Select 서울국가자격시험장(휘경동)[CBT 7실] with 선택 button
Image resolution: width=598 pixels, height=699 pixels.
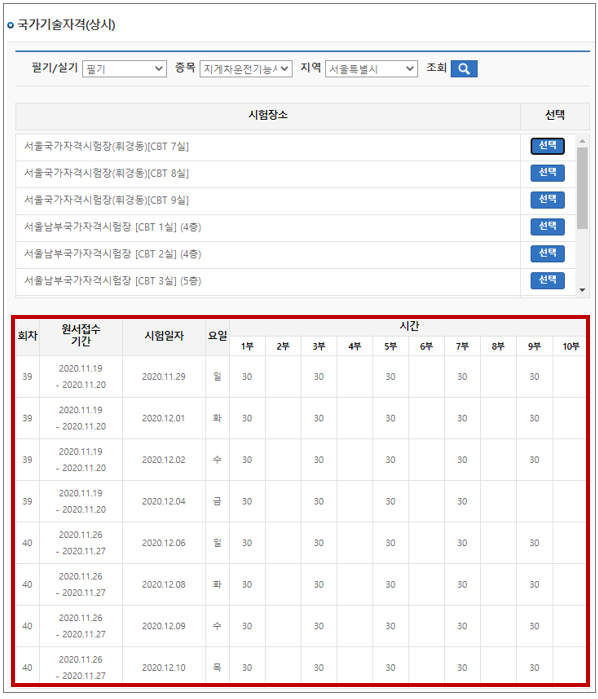[547, 146]
